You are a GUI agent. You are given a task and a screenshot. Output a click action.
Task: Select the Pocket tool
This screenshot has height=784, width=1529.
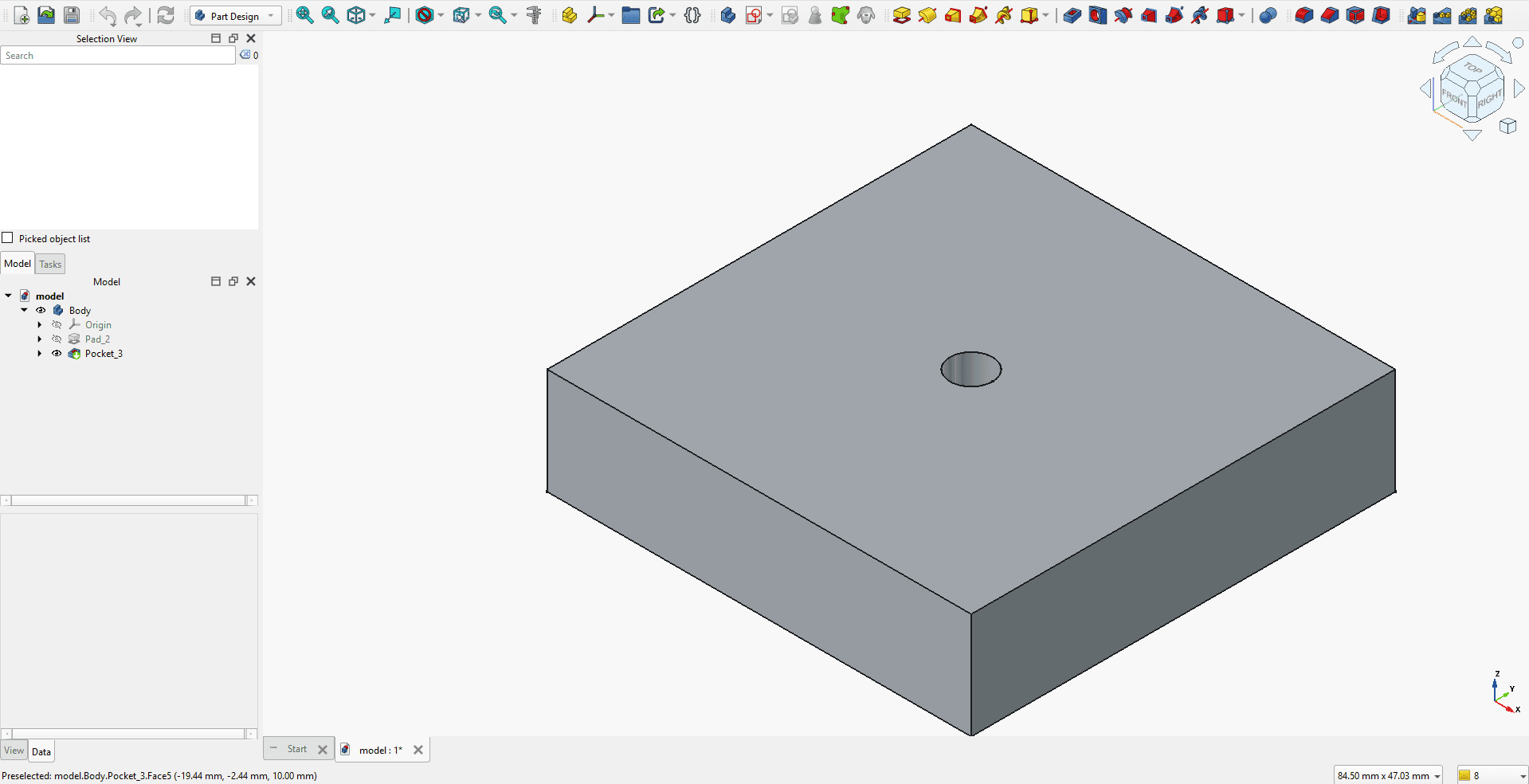coord(1072,15)
